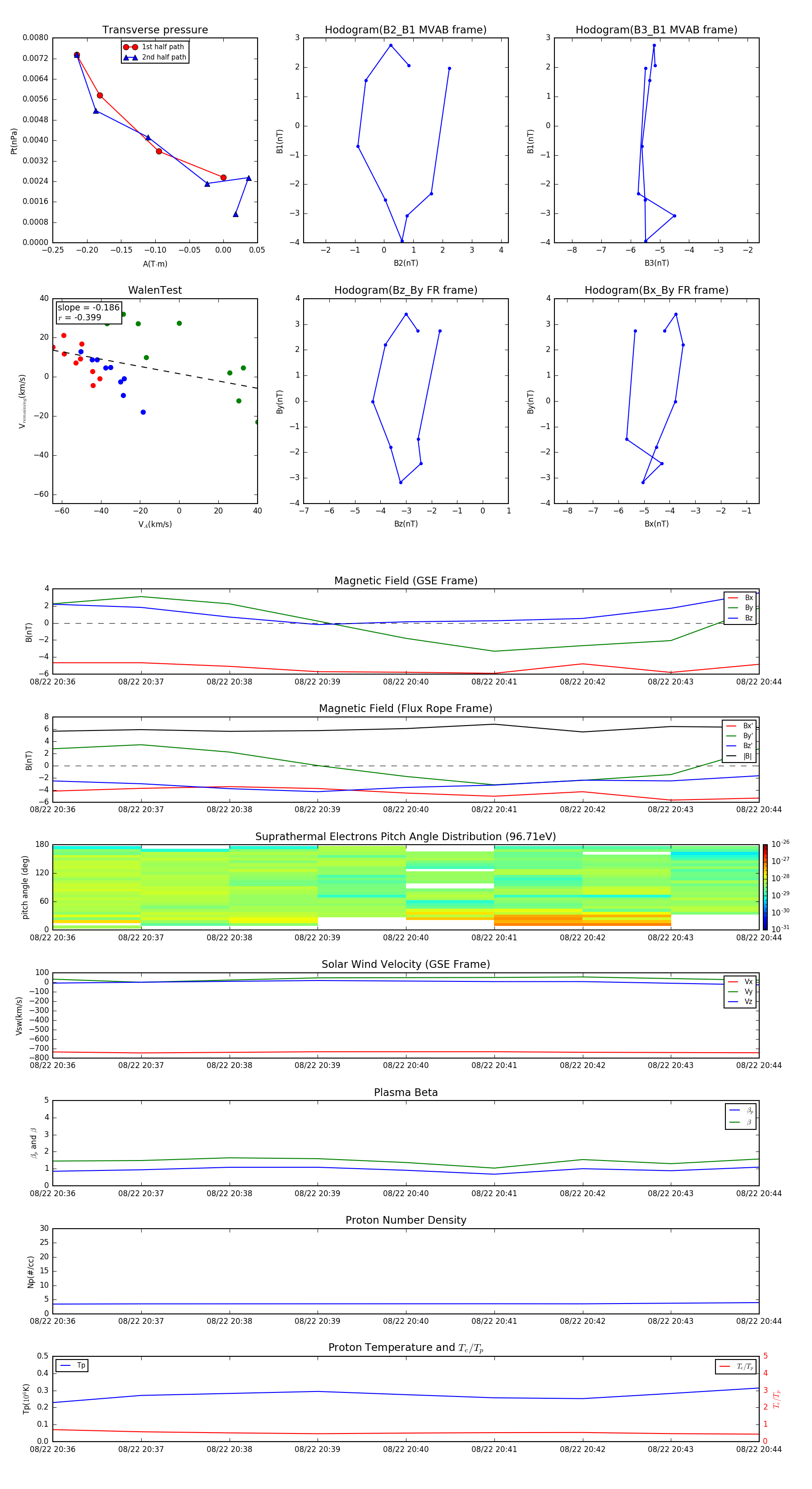Select the "slope = -0.186" annotation text
This screenshot has width=812, height=1489.
click(x=88, y=308)
